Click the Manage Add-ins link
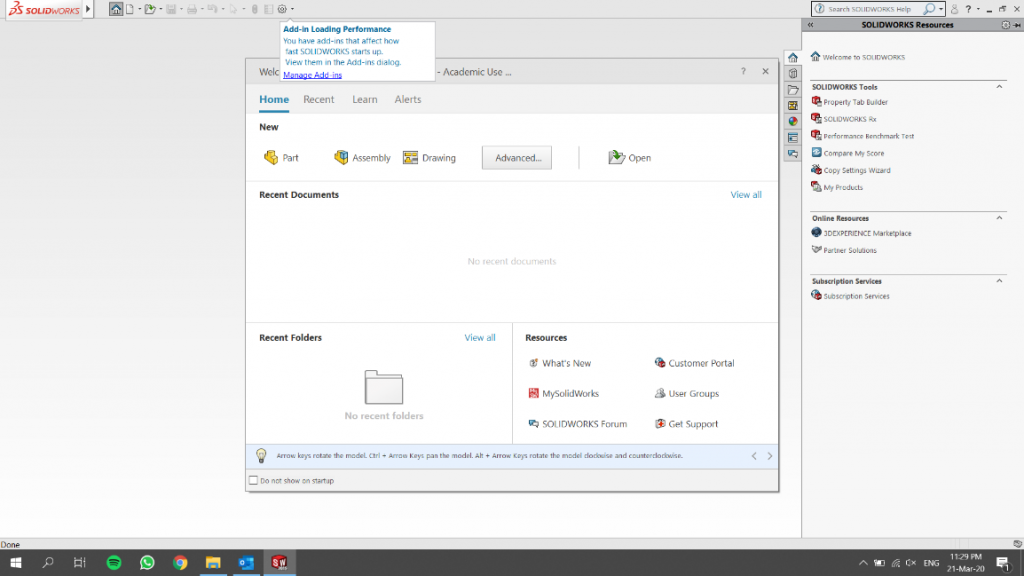The width and height of the screenshot is (1024, 576). click(x=312, y=75)
